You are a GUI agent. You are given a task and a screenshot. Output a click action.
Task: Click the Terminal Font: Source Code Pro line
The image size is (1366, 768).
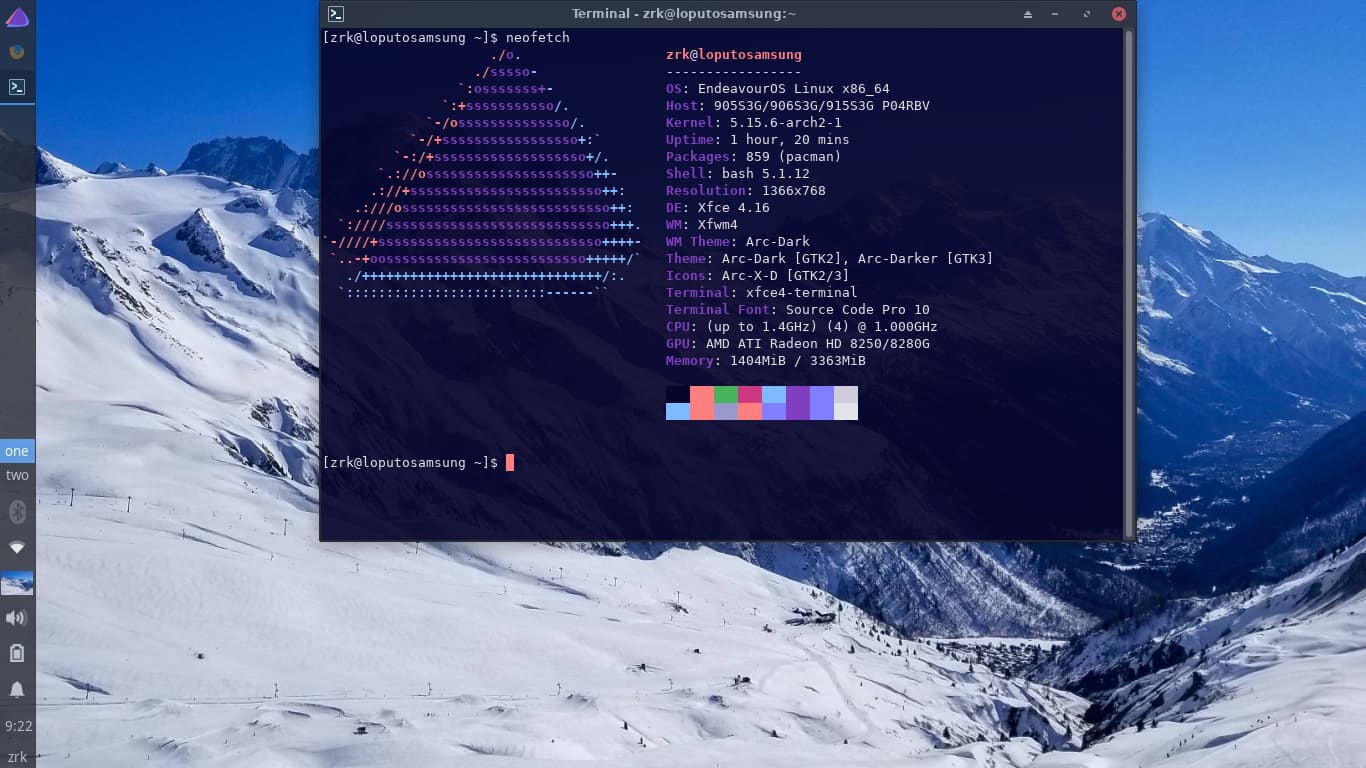(x=798, y=310)
